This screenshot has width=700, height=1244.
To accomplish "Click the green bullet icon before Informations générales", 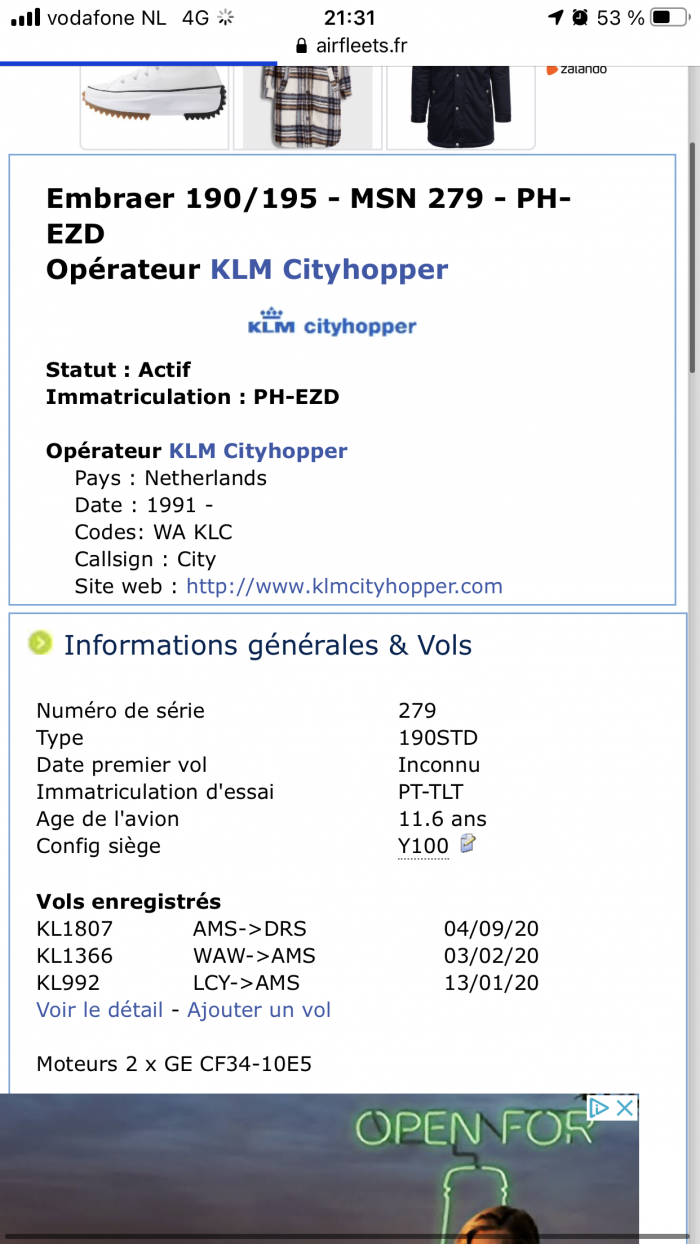I will 40,643.
